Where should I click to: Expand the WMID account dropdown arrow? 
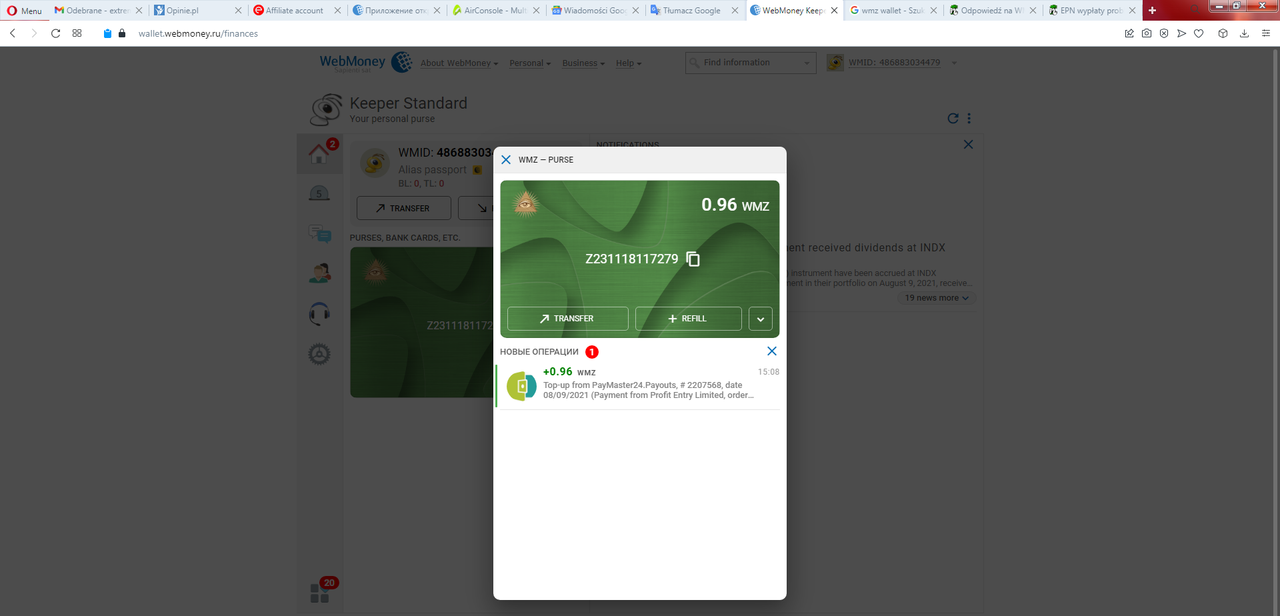tap(954, 63)
